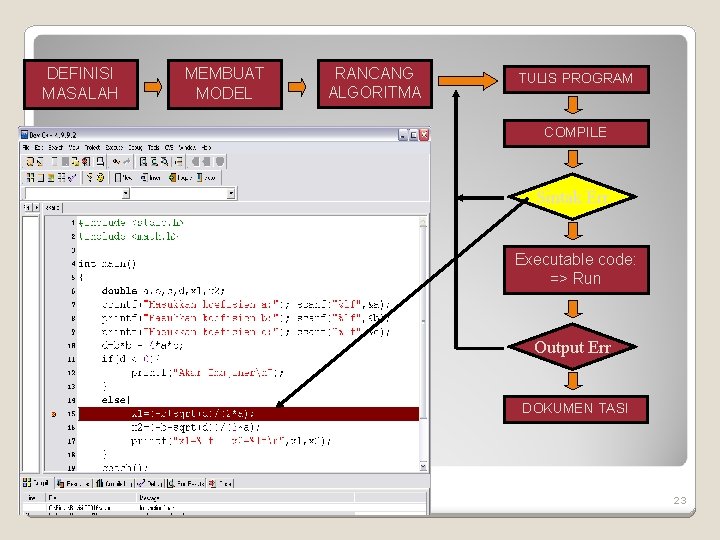Click the Compile icon in second toolbar row

(x=30, y=177)
